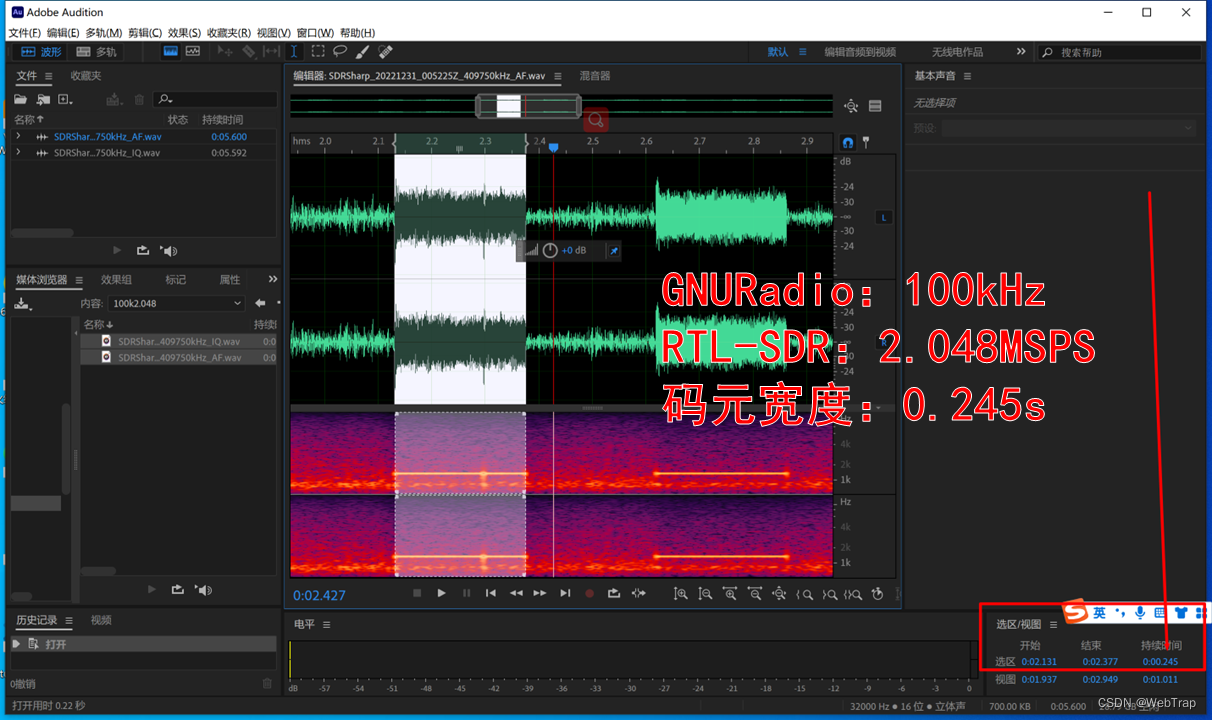Viewport: 1212px width, 720px height.
Task: Click Zoom Out Full icon
Action: coord(779,594)
